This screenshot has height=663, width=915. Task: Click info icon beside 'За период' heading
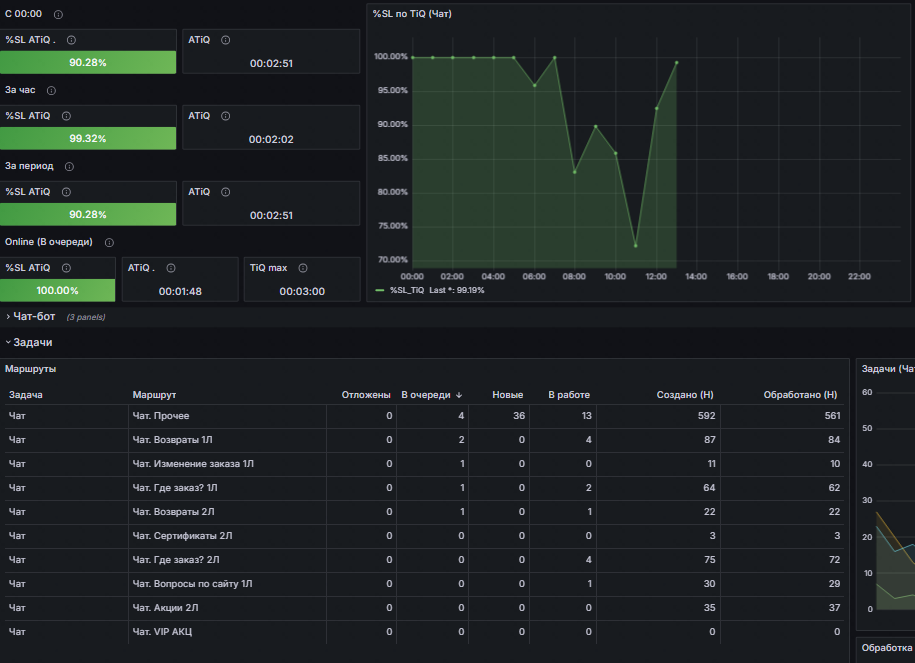point(69,166)
